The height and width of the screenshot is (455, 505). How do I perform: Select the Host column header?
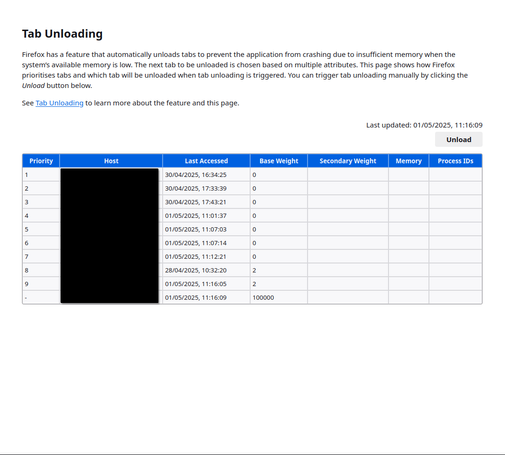(x=111, y=161)
